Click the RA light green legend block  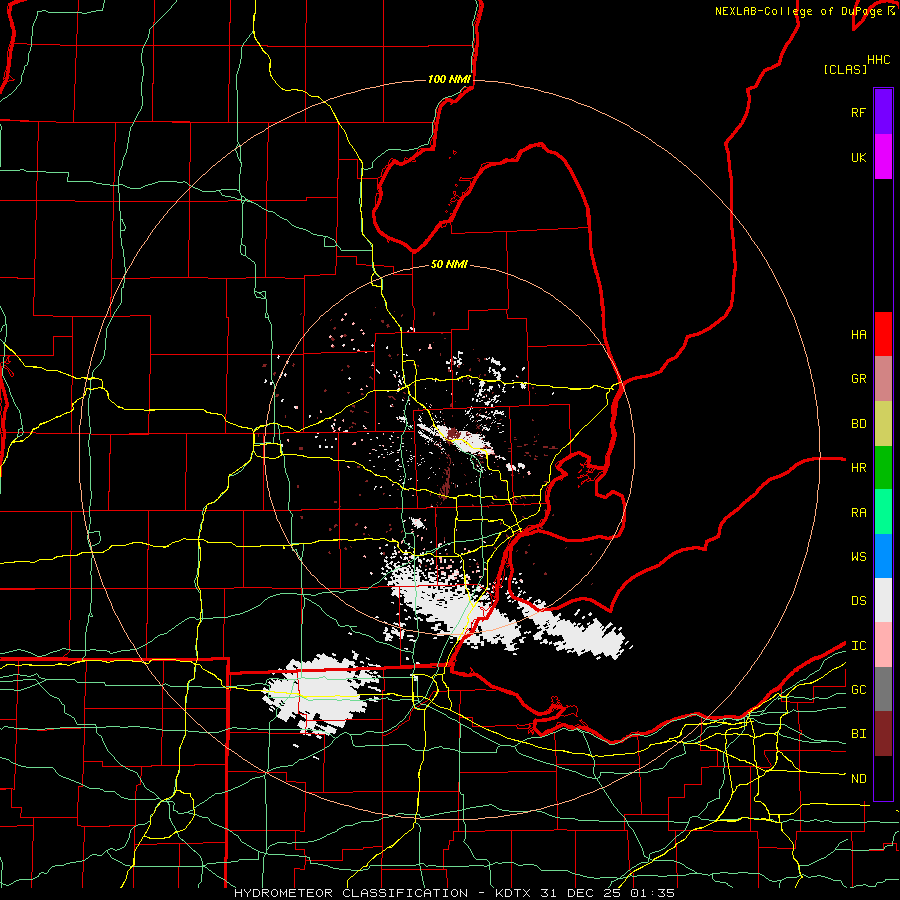point(883,512)
